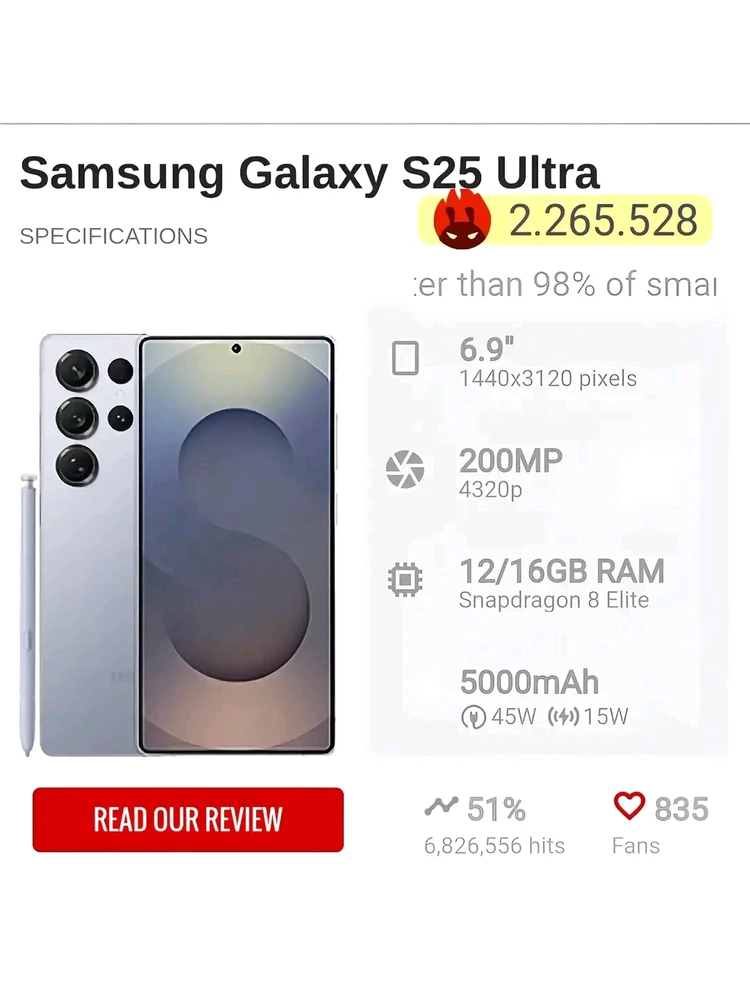Click the 45W wired charging icon
This screenshot has width=750, height=1000.
coord(473,717)
